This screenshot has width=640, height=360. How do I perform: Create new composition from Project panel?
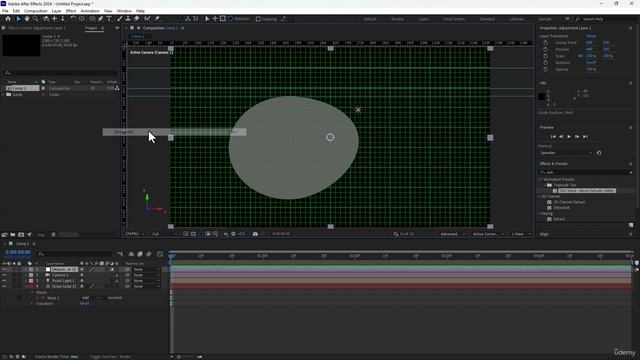click(x=21, y=235)
